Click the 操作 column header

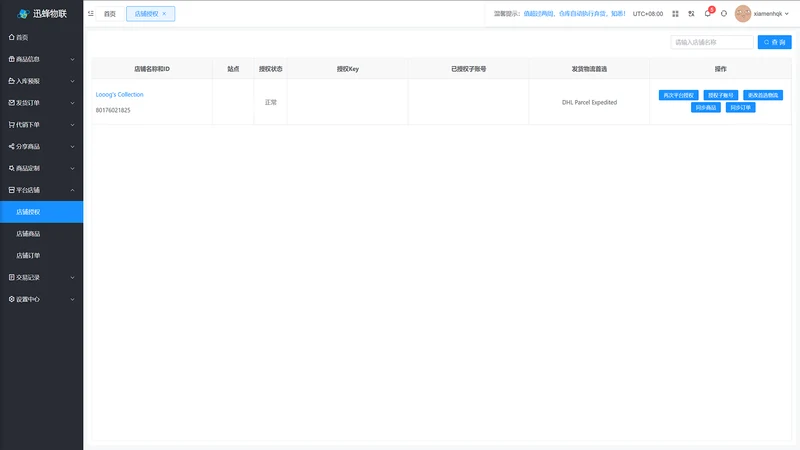tap(720, 69)
